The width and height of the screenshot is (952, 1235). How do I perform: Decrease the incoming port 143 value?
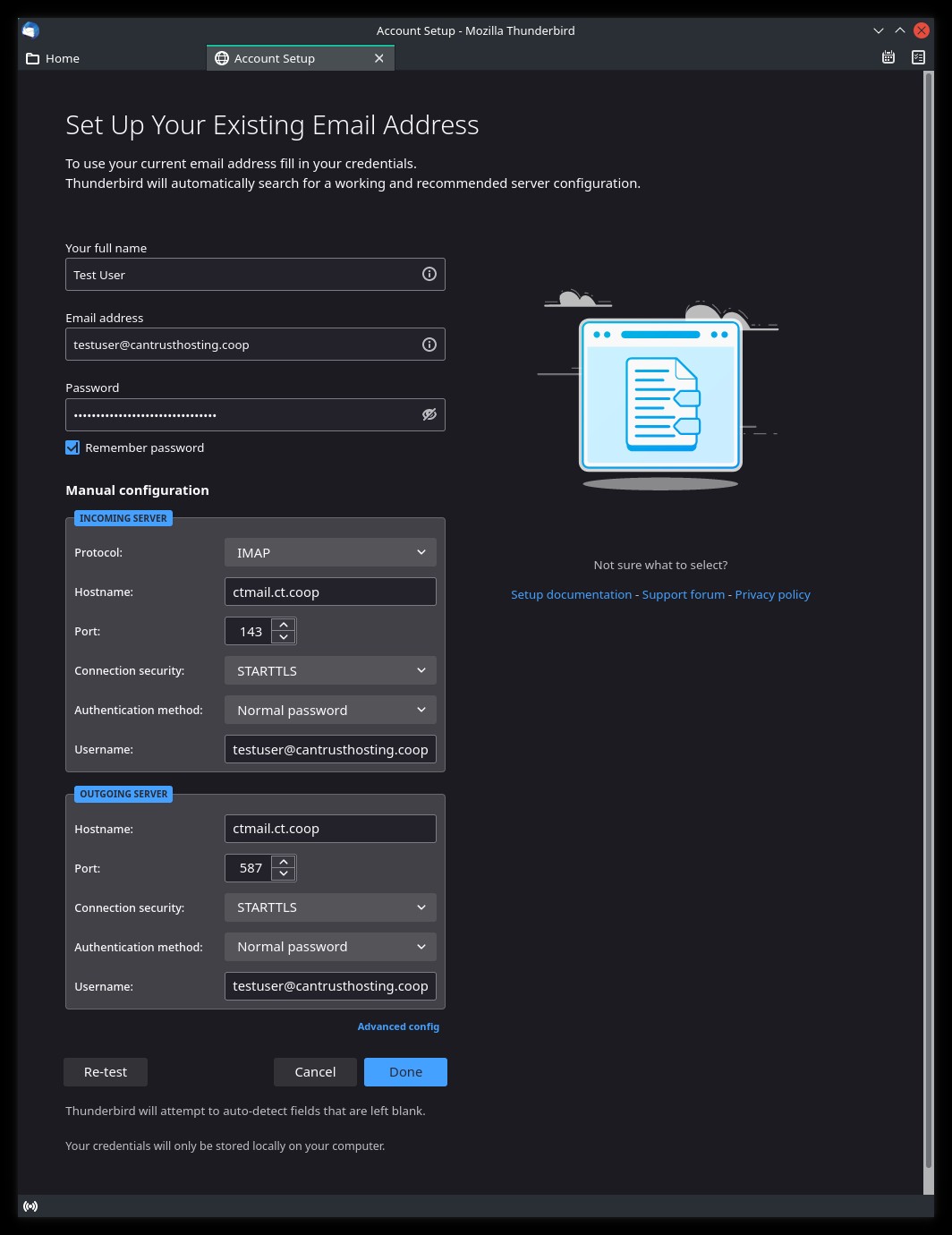tap(284, 637)
